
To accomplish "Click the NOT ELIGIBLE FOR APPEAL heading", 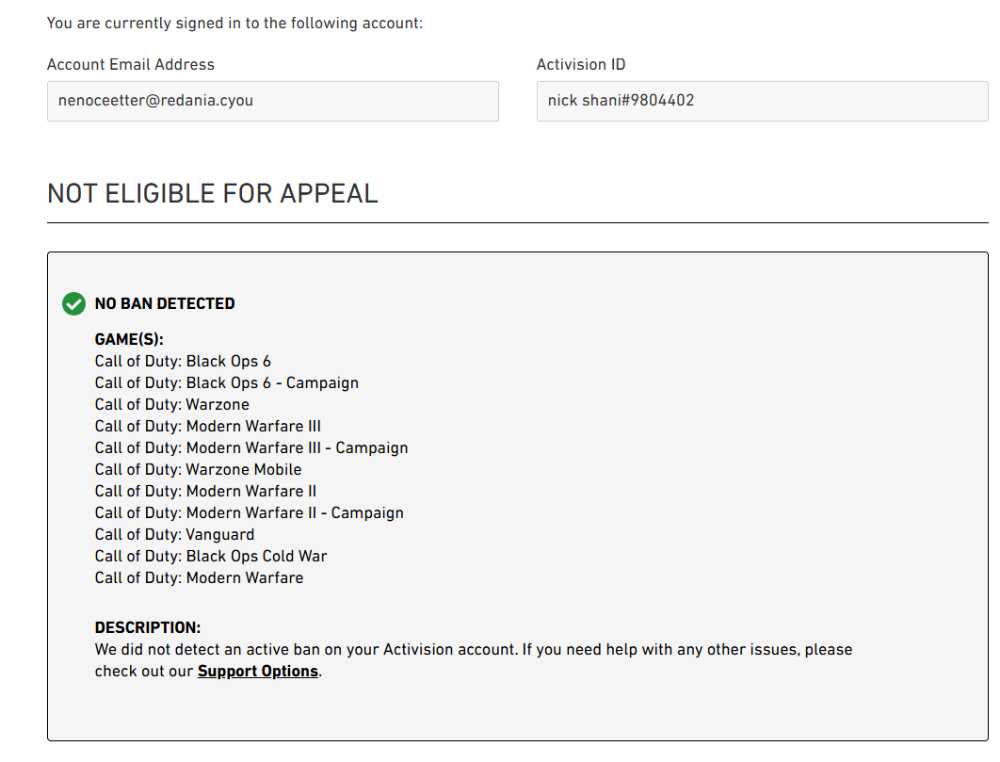I will (212, 193).
